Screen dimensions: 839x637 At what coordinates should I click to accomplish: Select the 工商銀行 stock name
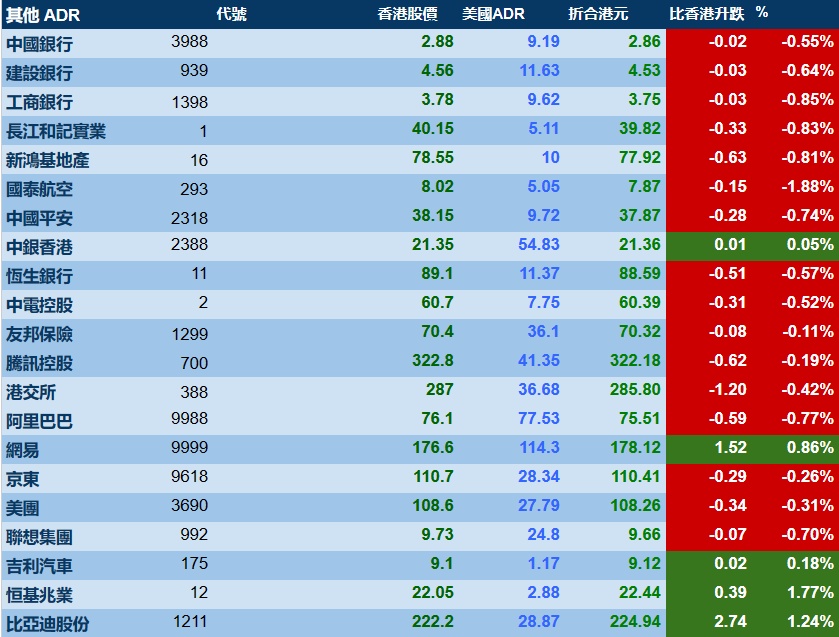39,102
